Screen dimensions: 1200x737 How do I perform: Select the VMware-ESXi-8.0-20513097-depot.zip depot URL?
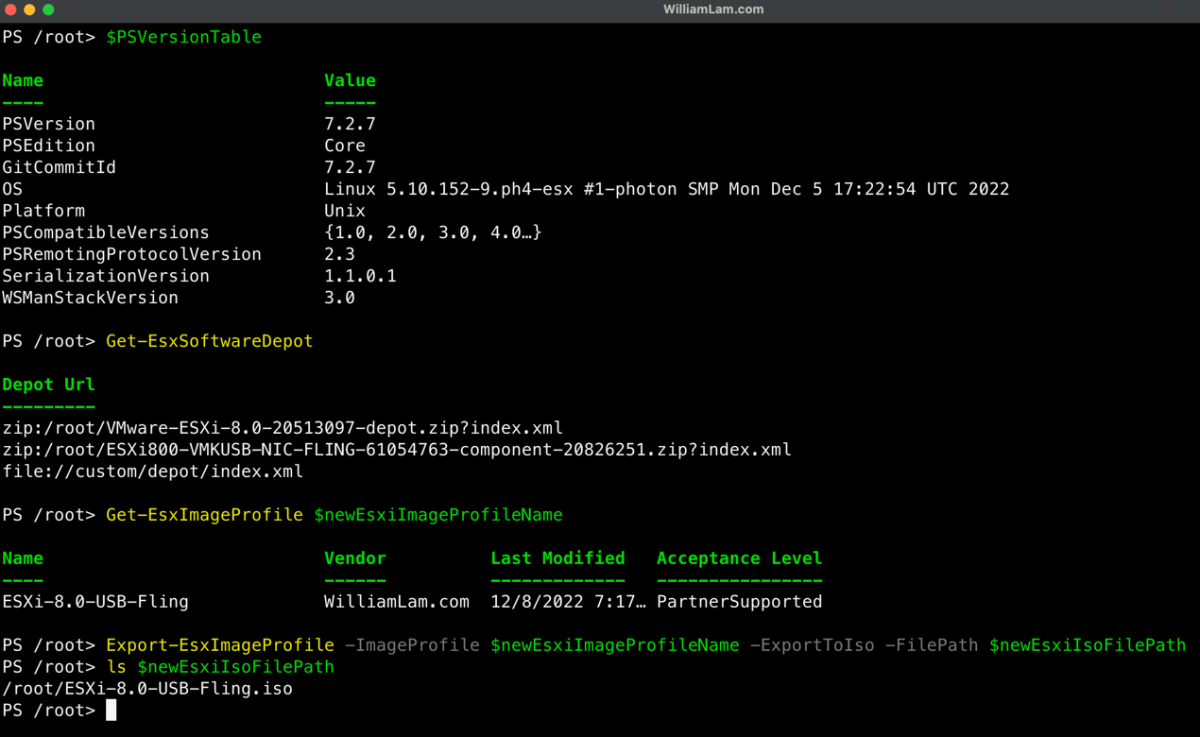pyautogui.click(x=283, y=428)
